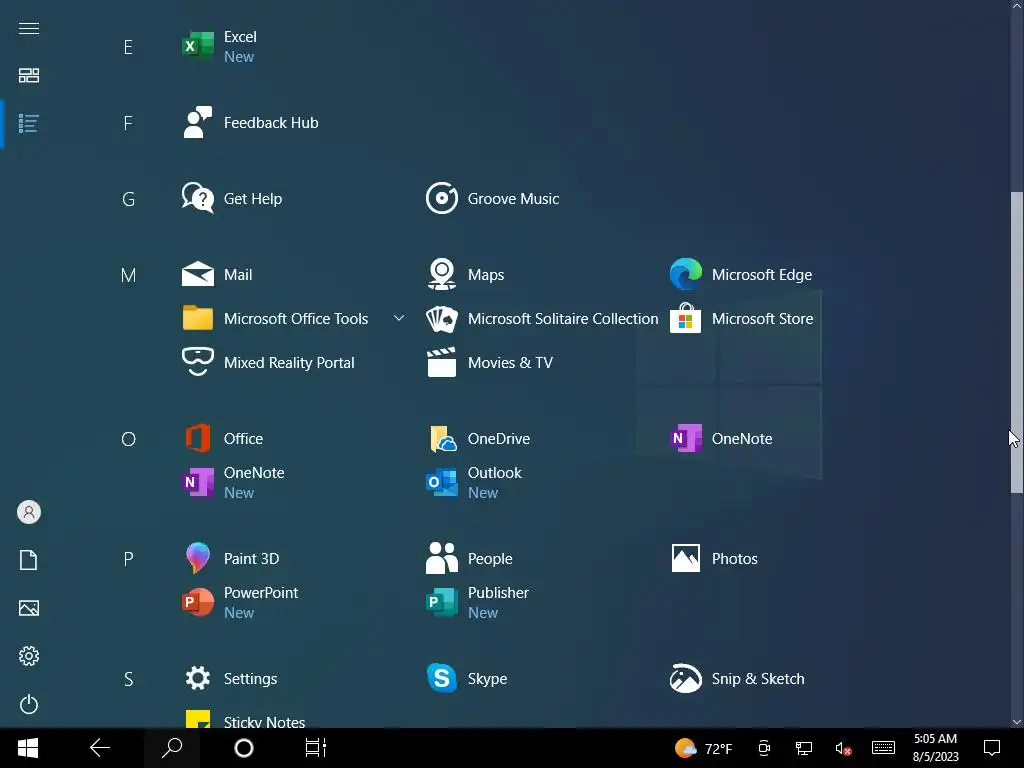Launch Outlook from the app list
The image size is (1024, 768).
click(x=474, y=483)
